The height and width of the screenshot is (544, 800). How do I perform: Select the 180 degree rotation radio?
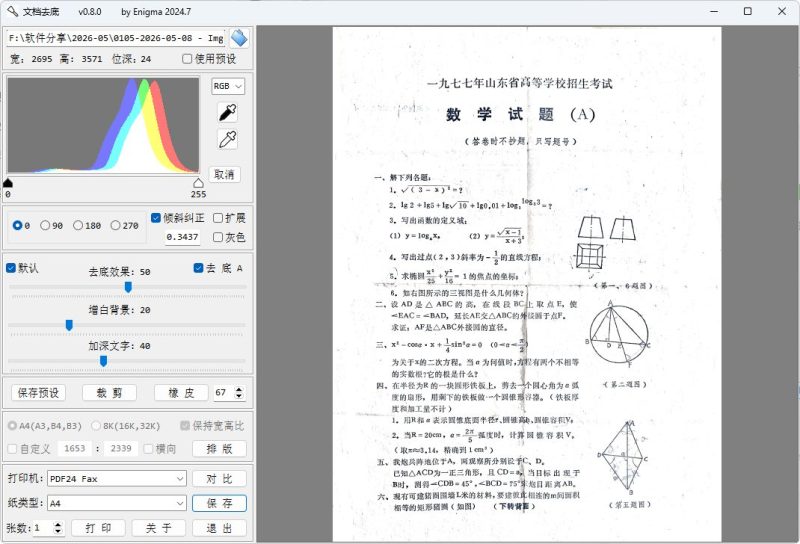[x=78, y=225]
